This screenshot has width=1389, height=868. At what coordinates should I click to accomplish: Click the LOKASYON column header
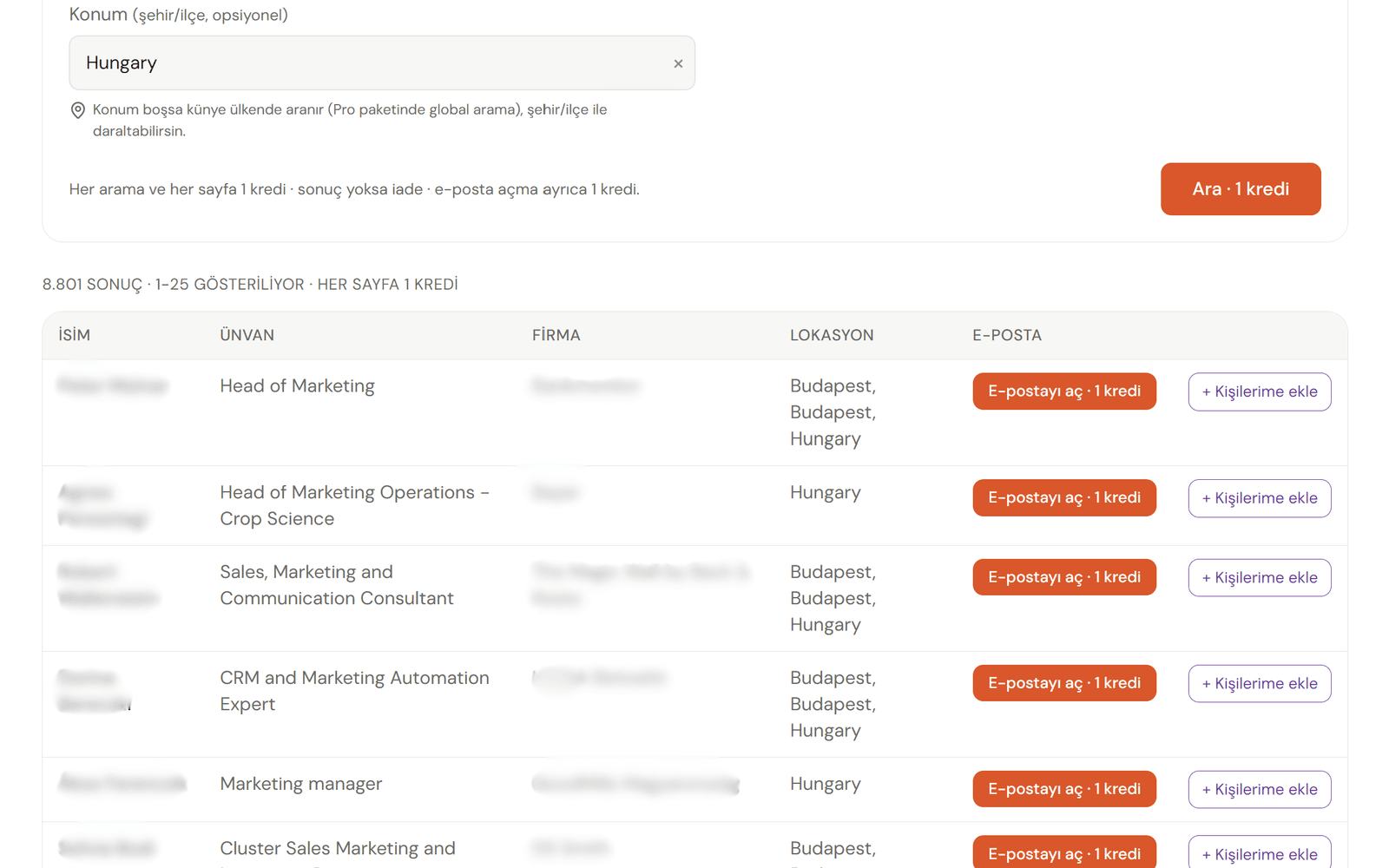click(x=832, y=335)
